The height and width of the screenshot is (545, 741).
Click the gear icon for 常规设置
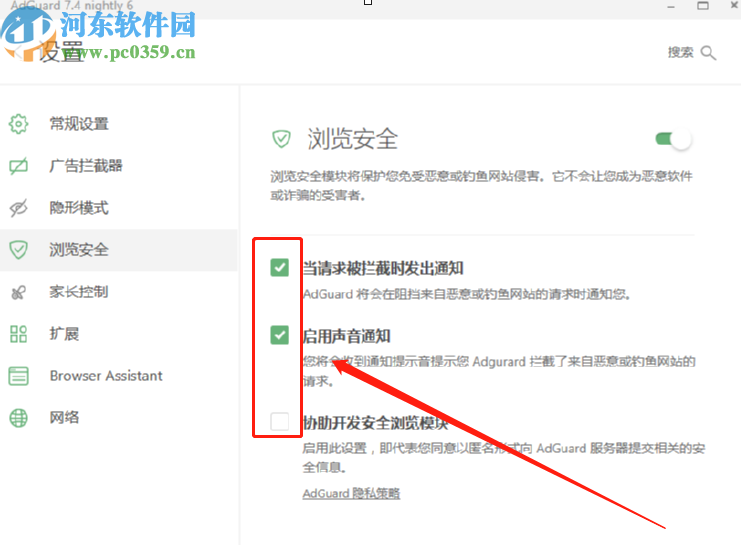coord(18,124)
